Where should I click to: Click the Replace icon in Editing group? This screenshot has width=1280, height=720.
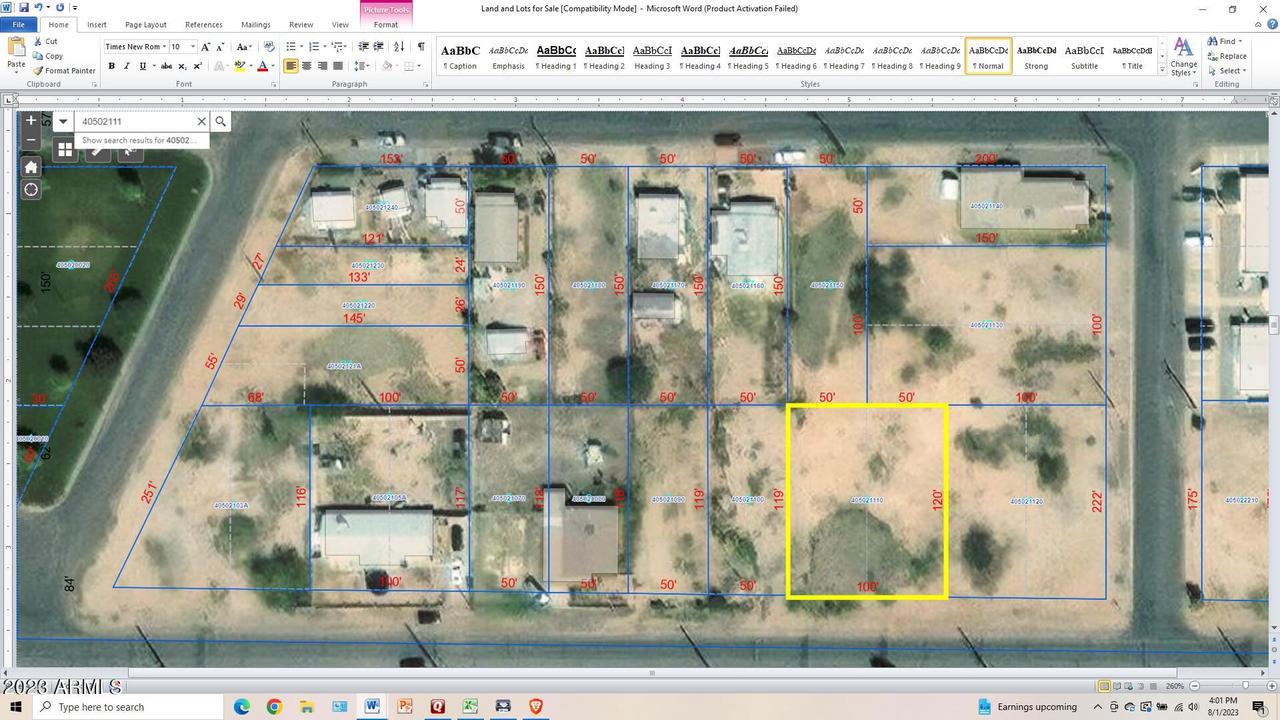coord(1226,56)
